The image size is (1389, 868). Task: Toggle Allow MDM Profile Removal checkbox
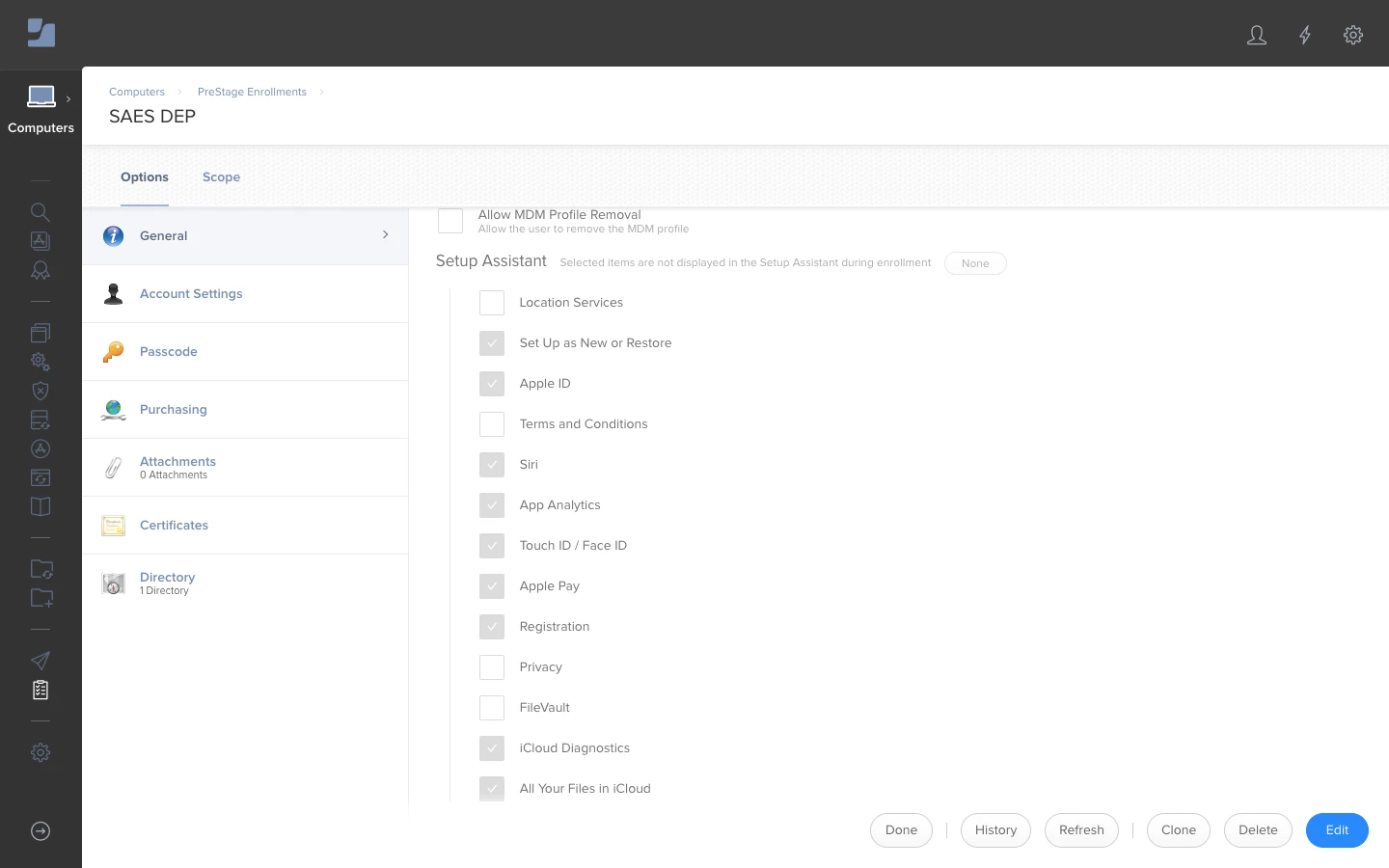pos(450,221)
